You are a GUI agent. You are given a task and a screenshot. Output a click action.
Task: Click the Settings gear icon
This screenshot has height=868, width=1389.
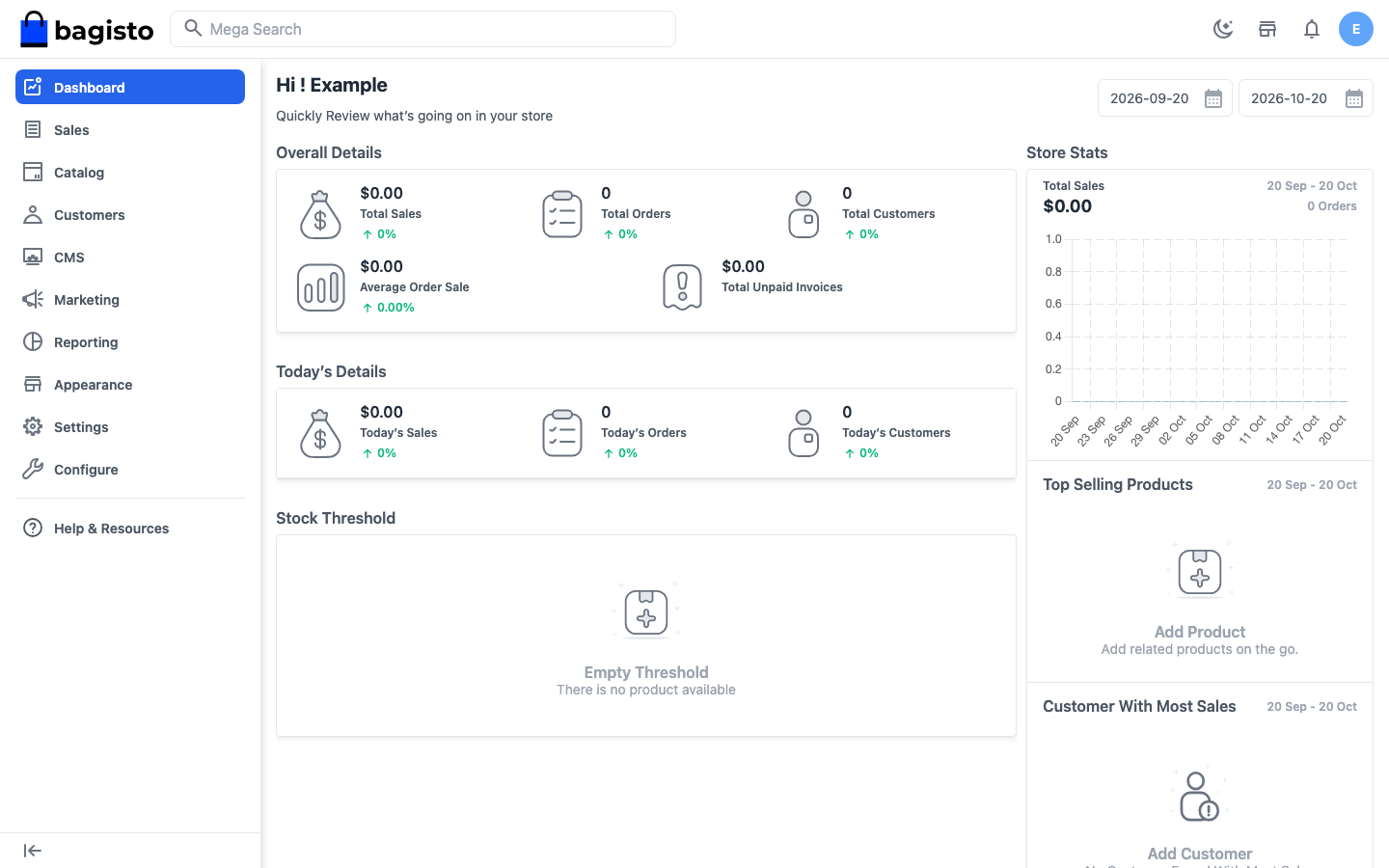[33, 426]
